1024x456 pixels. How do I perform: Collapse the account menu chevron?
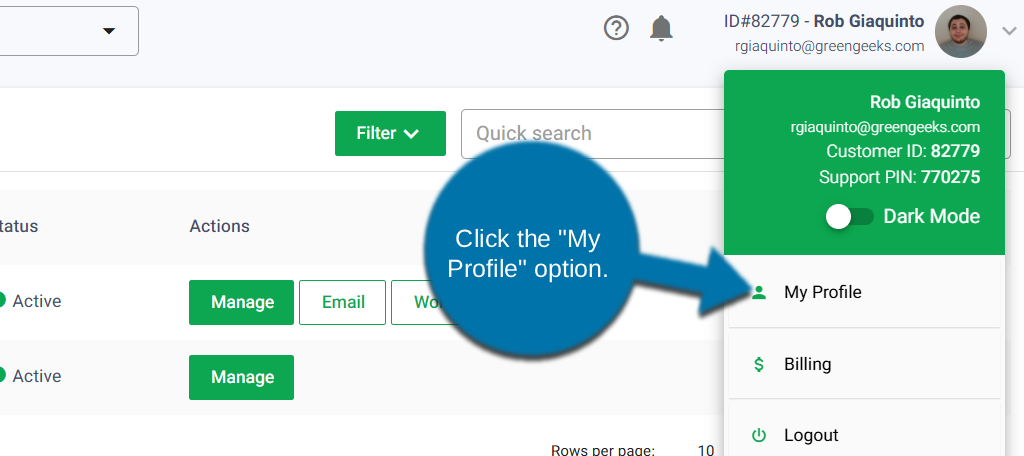[x=1008, y=32]
